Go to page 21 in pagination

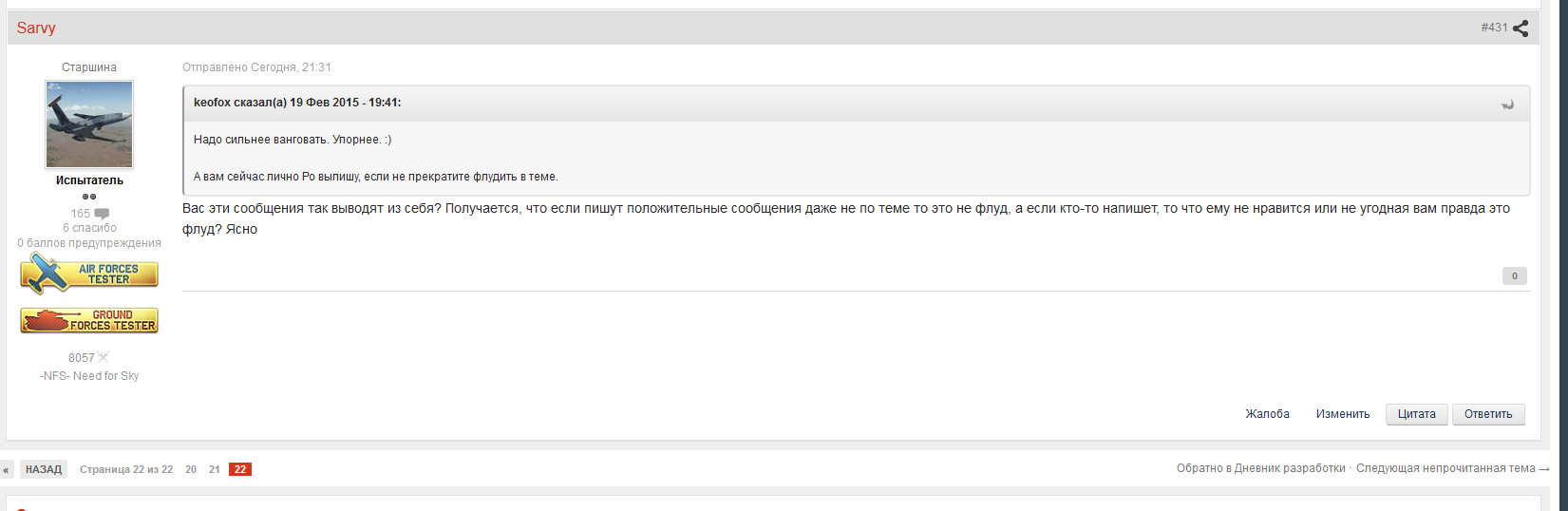[x=215, y=469]
